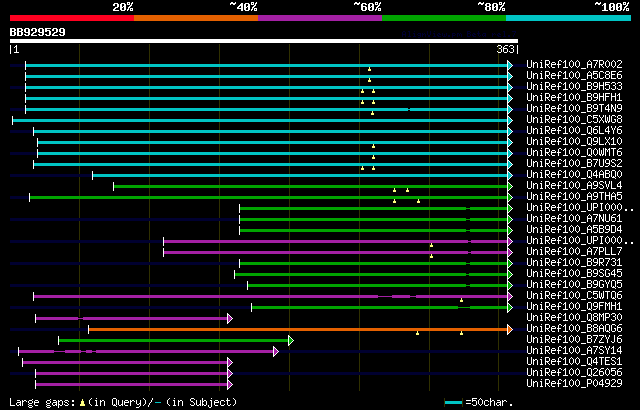The image size is (640, 410).
Task: Select the Large gaps legend text
Action: [42, 402]
